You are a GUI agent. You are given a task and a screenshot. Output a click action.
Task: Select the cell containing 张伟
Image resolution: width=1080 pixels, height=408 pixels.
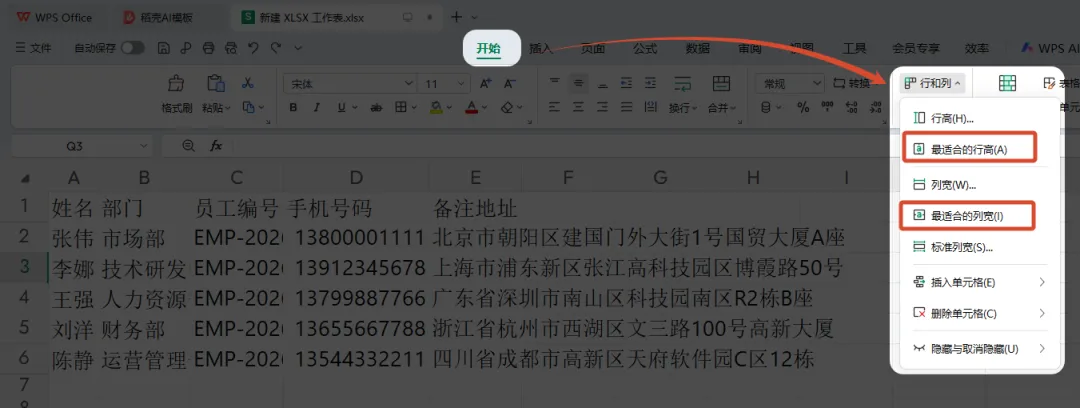[72, 238]
